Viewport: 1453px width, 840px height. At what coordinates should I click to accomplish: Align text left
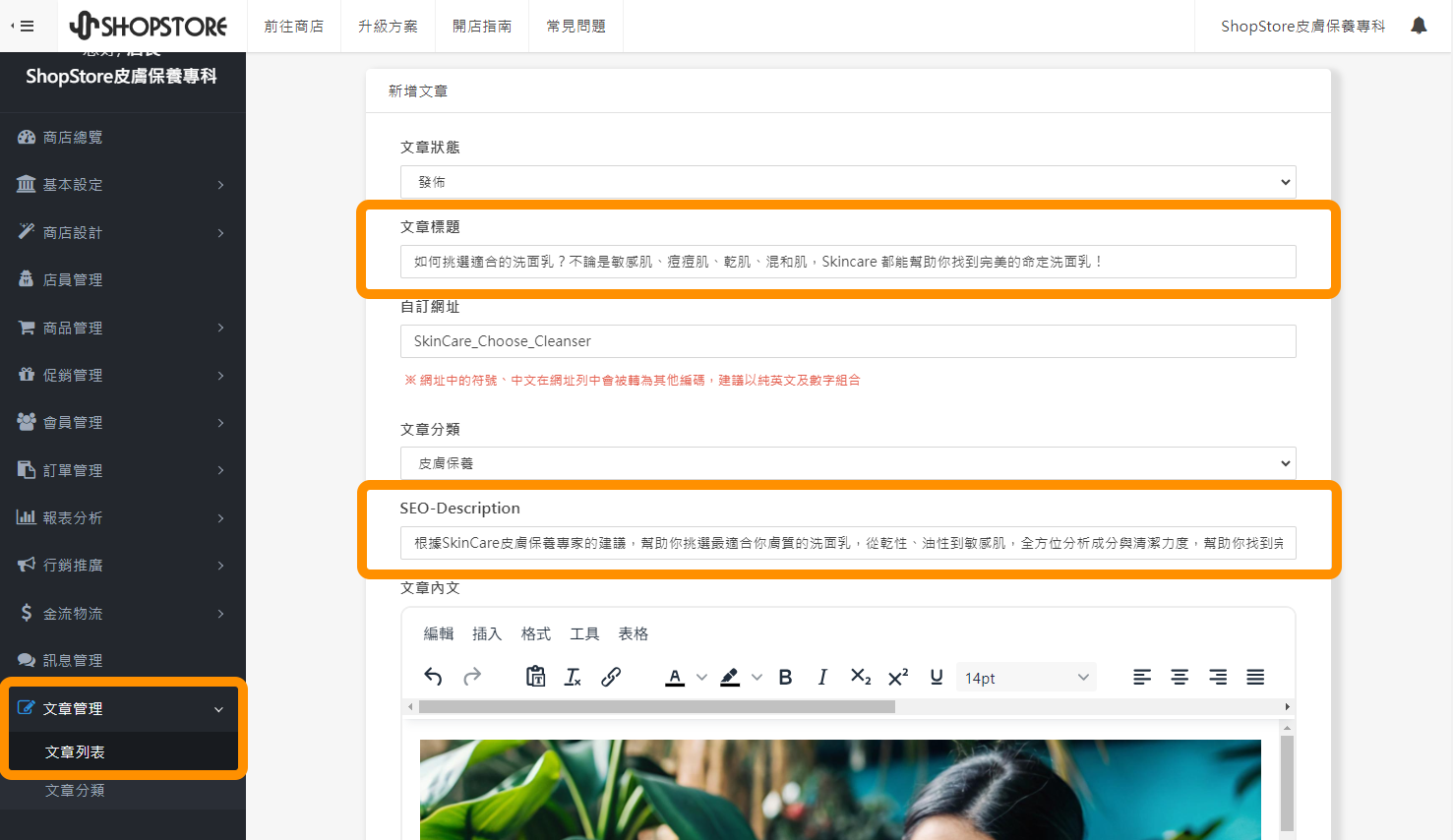[1142, 677]
